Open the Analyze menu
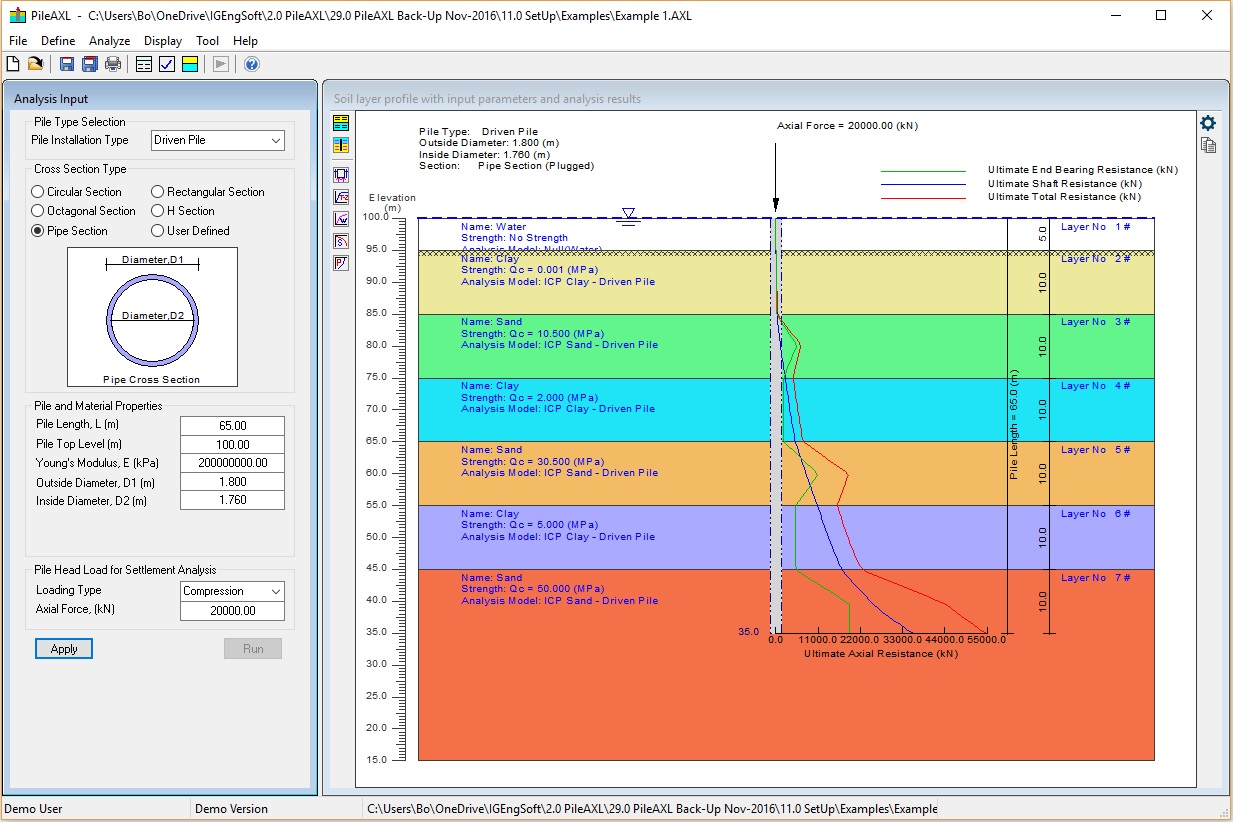 110,41
